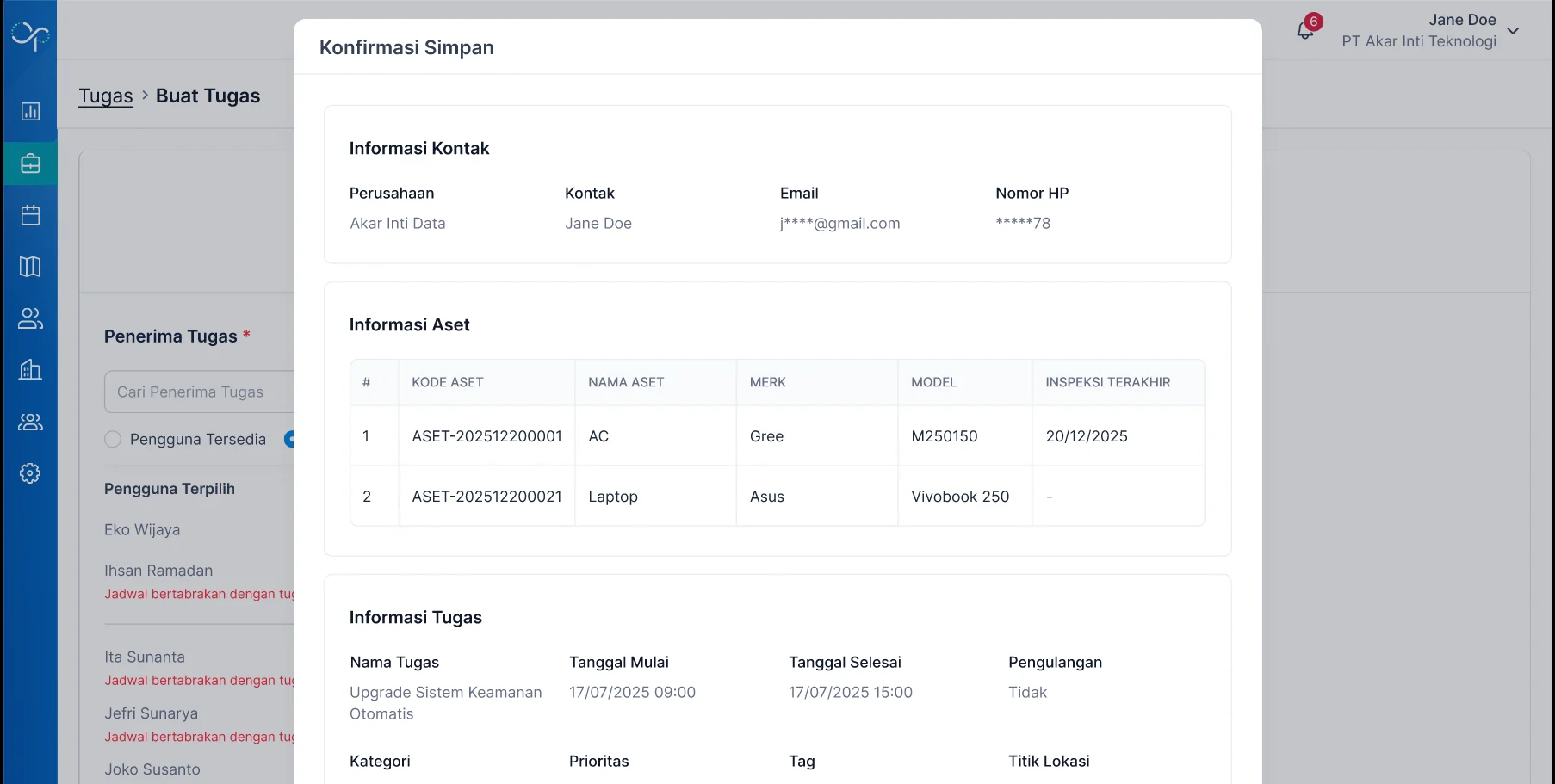
Task: Open the two-person users icon in the sidebar
Action: tap(30, 318)
